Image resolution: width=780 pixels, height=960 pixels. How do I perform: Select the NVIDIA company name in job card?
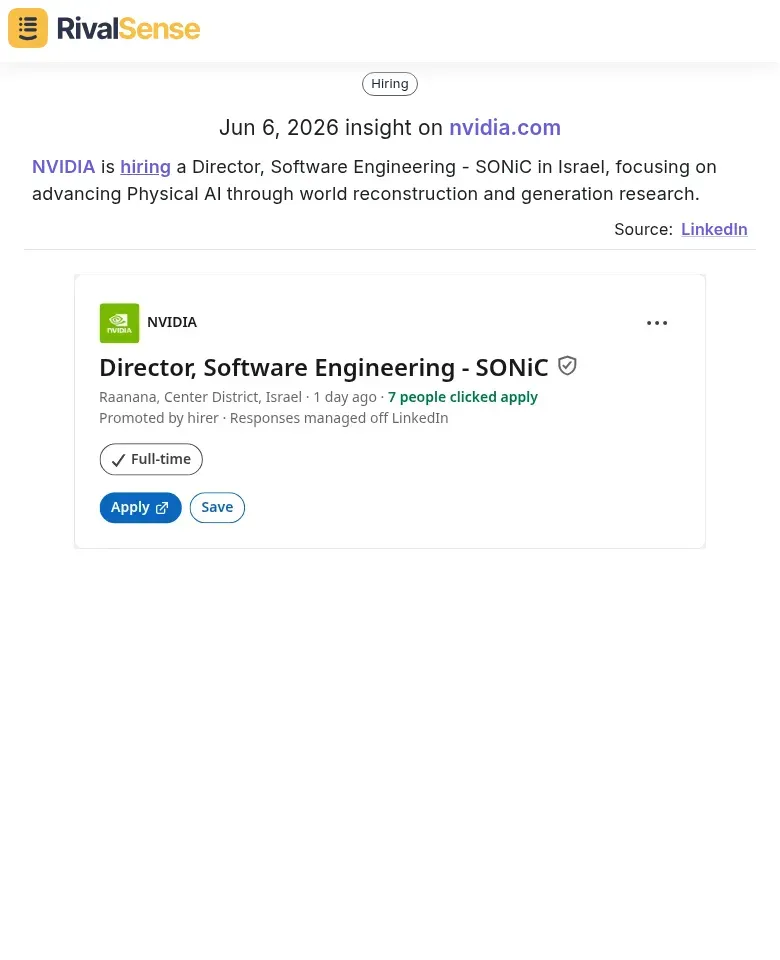[x=172, y=322]
